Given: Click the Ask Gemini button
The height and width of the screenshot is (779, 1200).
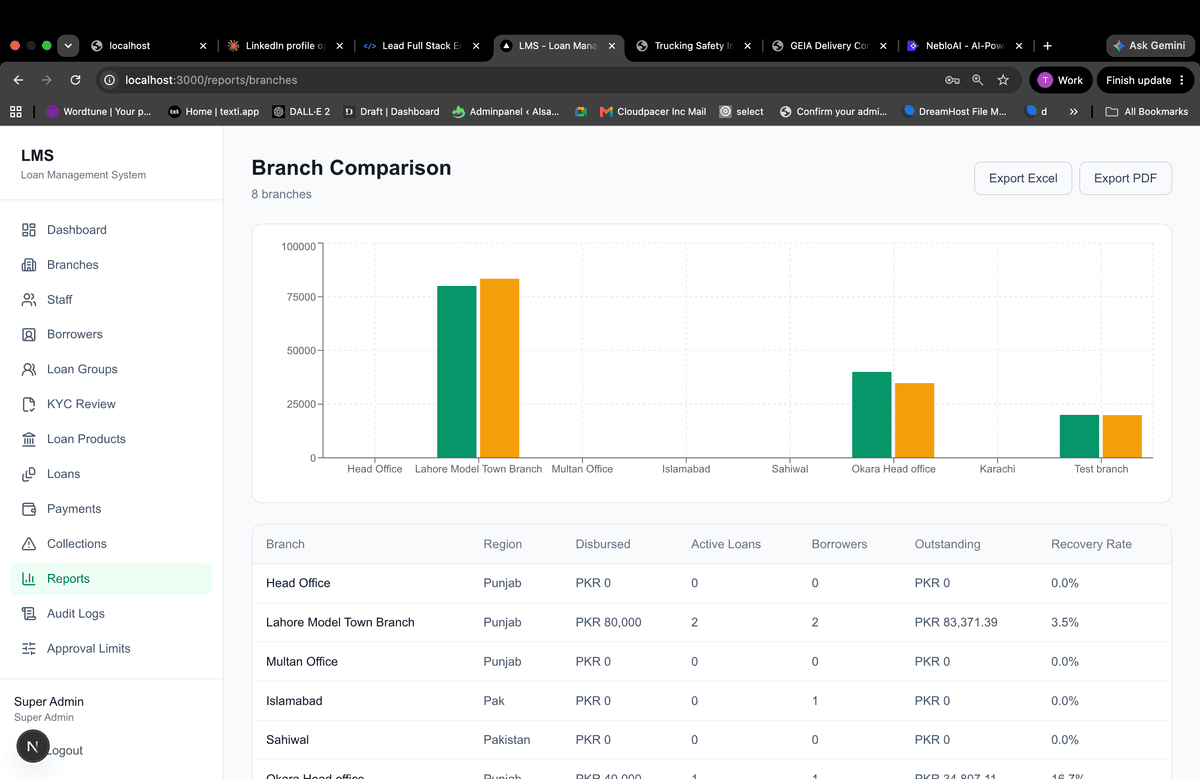Looking at the screenshot, I should (x=1150, y=46).
